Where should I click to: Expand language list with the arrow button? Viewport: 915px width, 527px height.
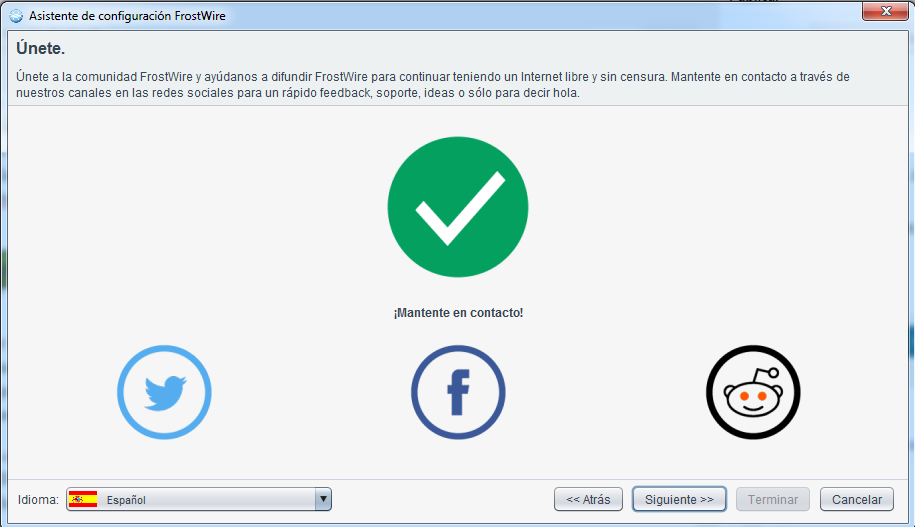pyautogui.click(x=323, y=500)
